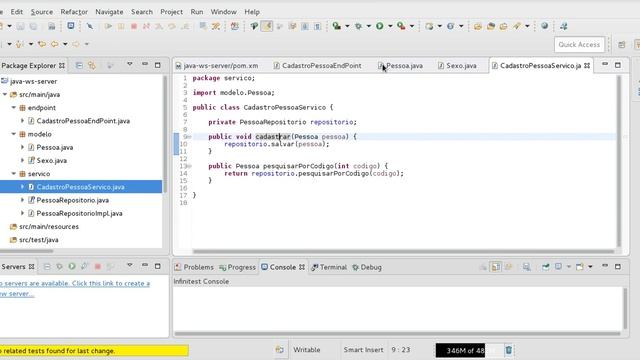Collapse the endpoint package
Viewport: 640px width, 360px height.
13,108
